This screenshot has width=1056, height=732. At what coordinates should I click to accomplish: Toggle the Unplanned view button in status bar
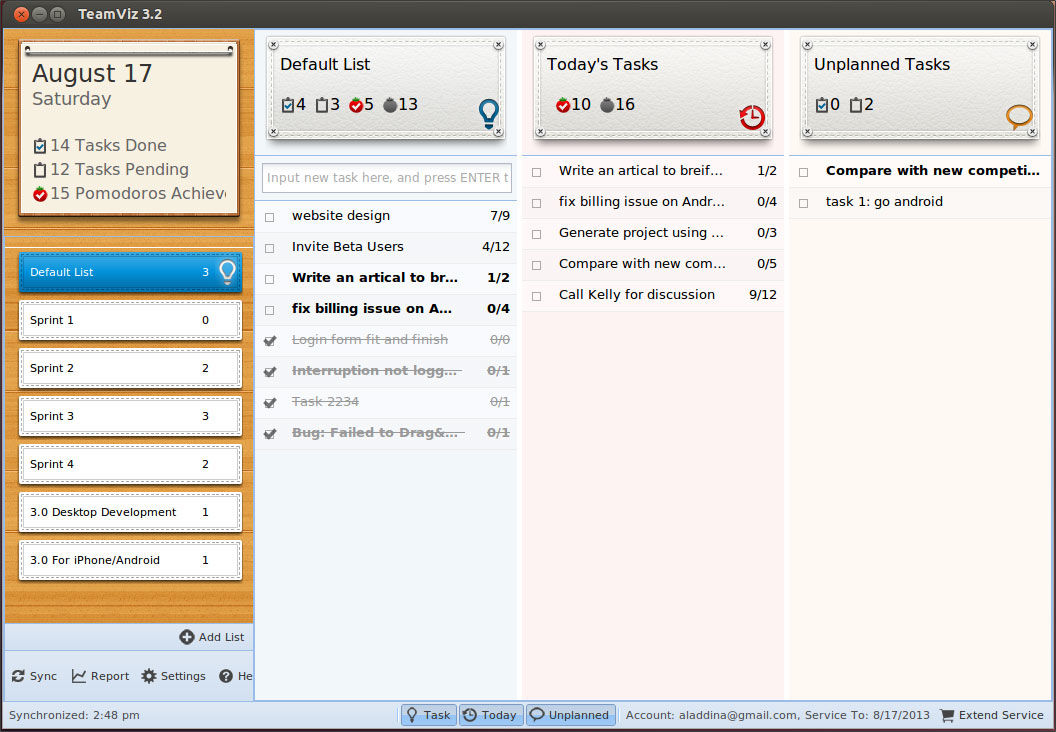click(570, 715)
